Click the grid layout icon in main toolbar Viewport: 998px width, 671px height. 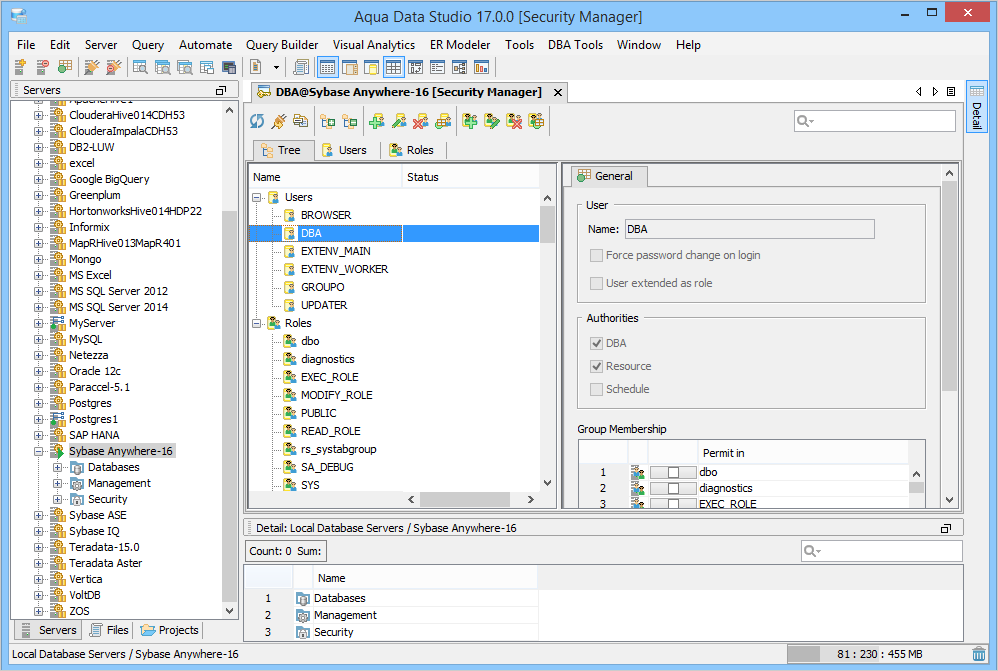tap(393, 67)
